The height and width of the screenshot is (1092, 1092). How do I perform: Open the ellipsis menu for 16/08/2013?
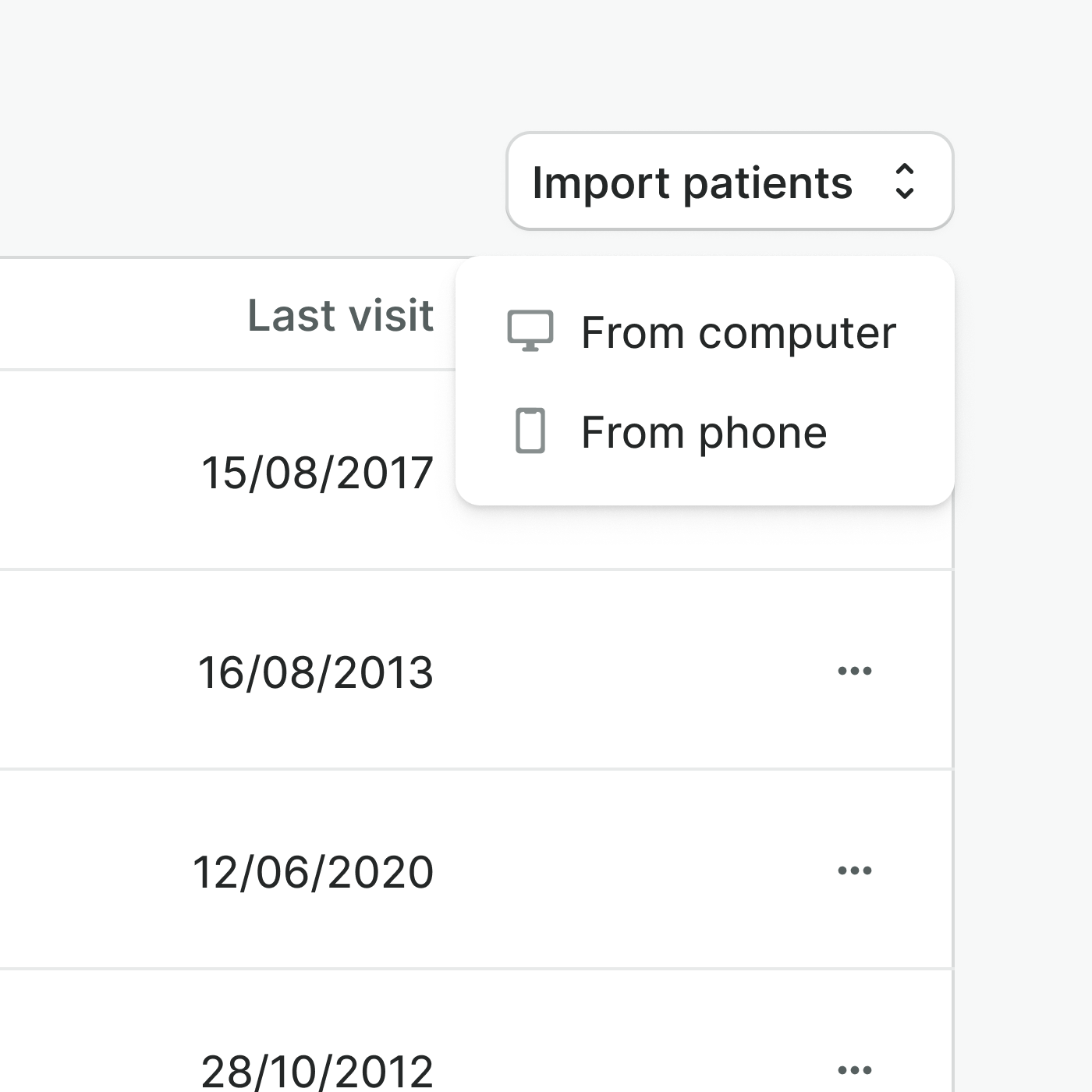854,671
